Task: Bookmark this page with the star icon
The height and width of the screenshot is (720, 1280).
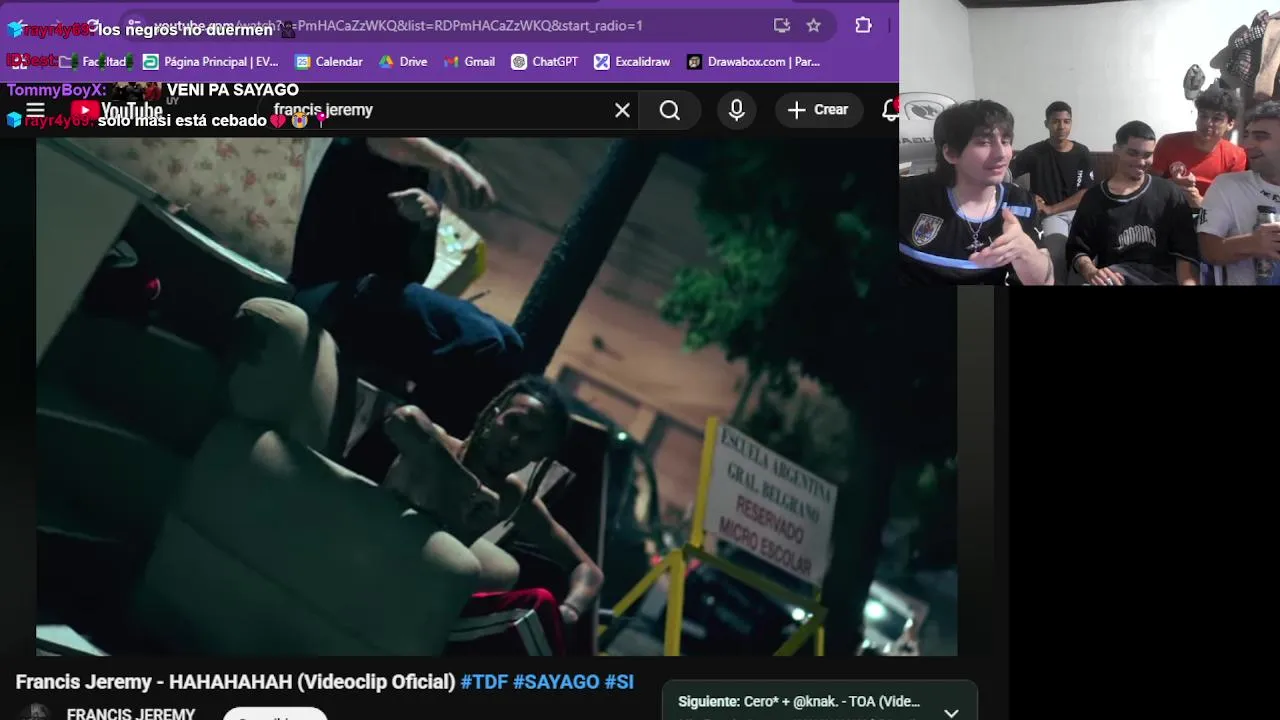Action: tap(814, 26)
